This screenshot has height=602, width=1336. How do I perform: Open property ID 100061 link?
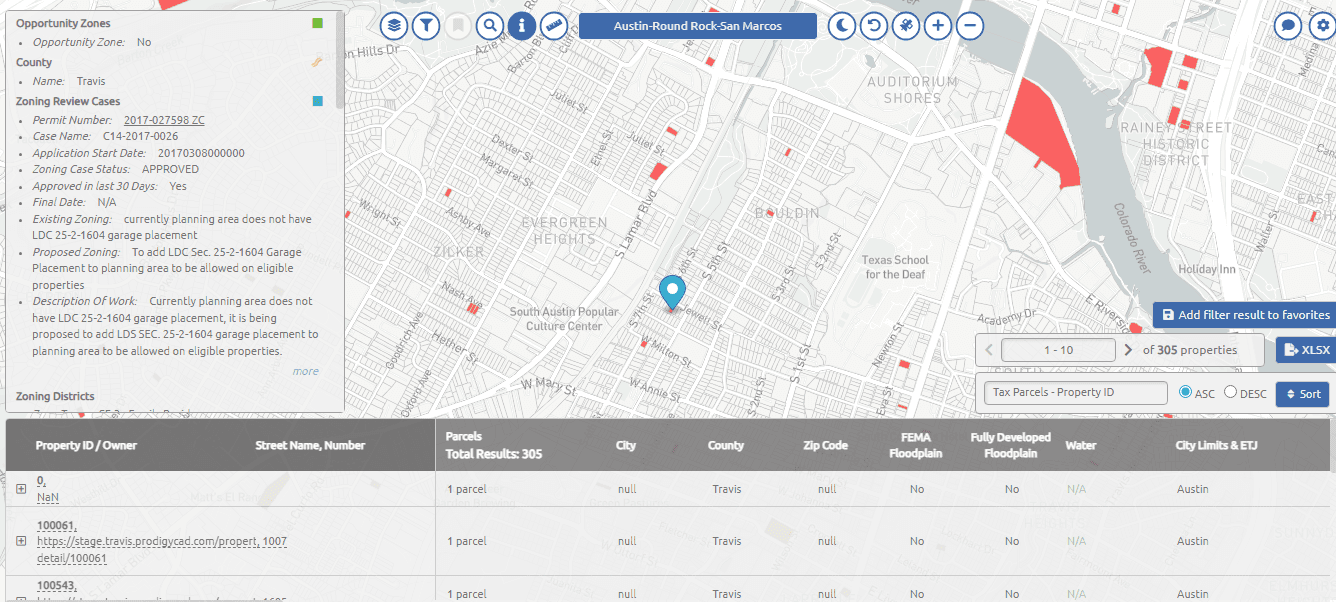58,526
